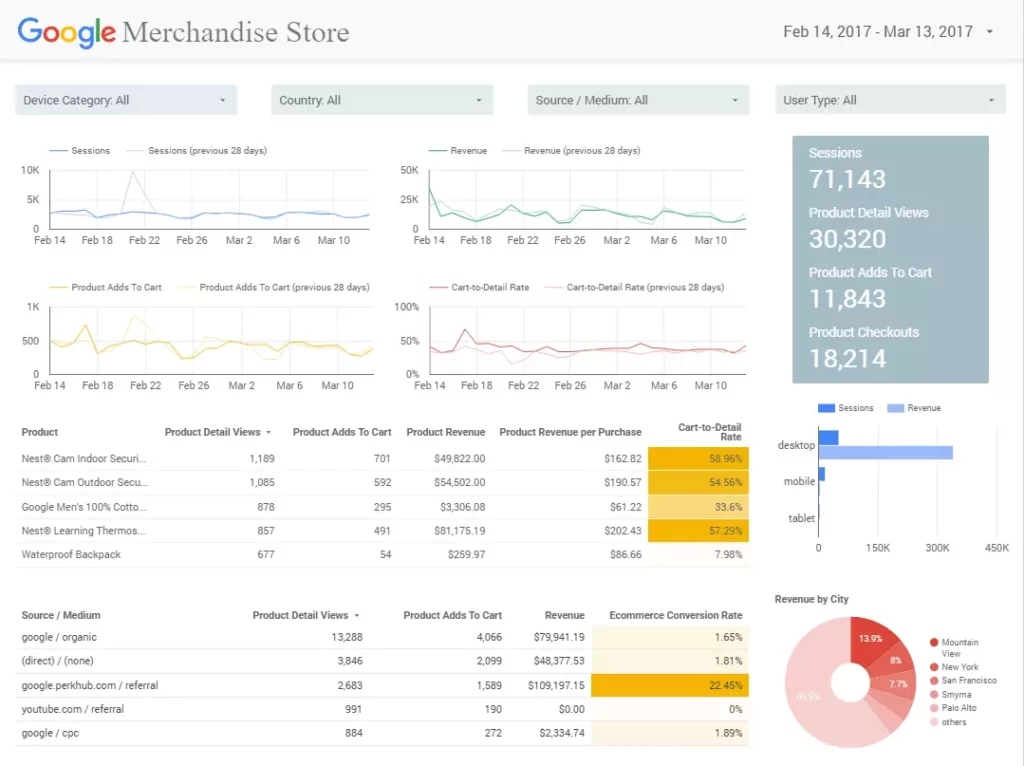Click the Ecommerce Conversion Rate column header
This screenshot has width=1024, height=766.
(676, 615)
